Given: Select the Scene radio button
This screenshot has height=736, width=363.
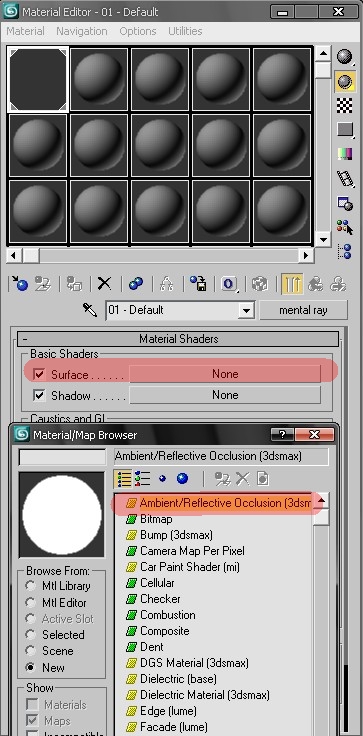Looking at the screenshot, I should coord(31,651).
